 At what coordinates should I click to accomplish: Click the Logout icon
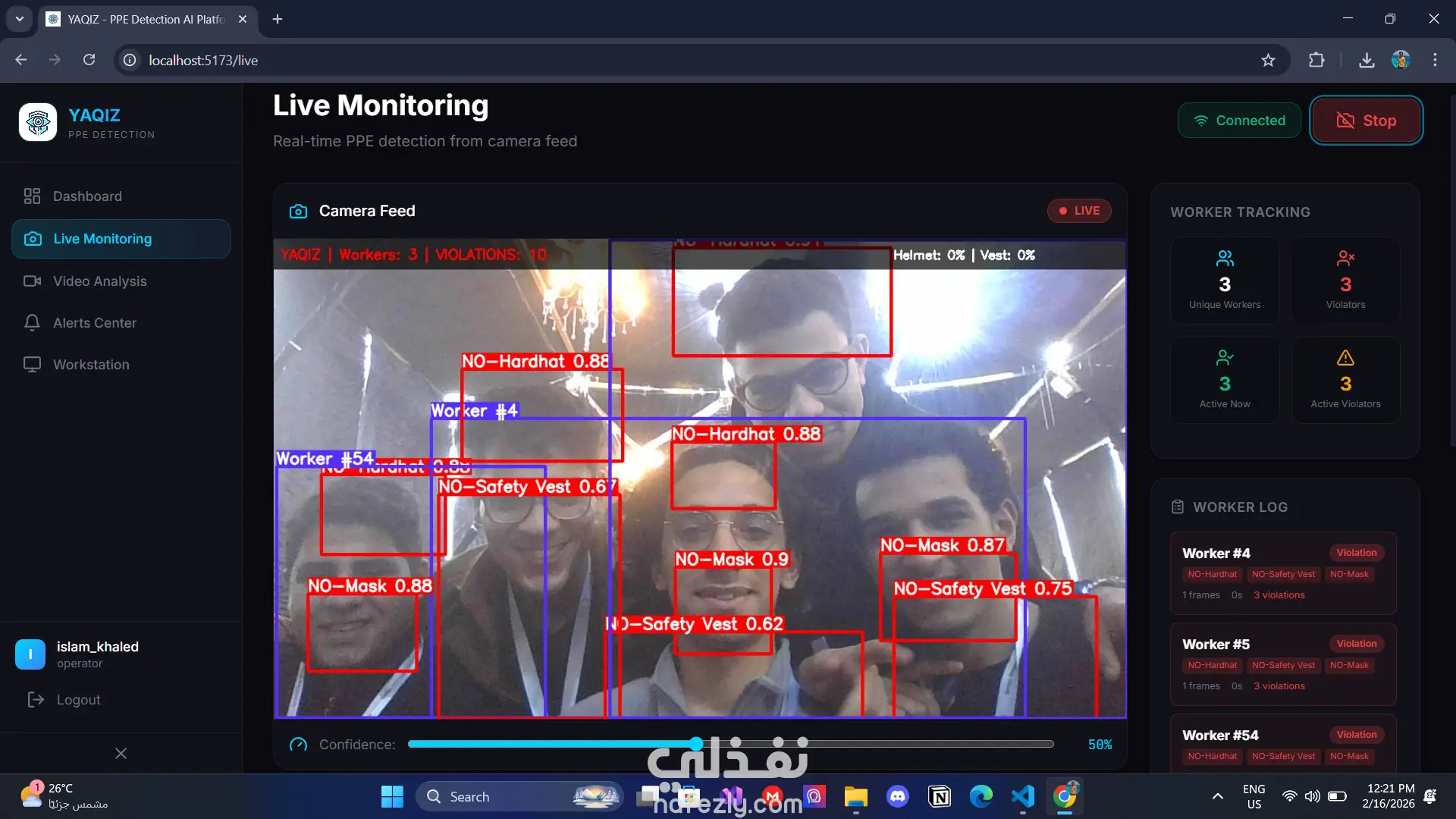tap(36, 700)
